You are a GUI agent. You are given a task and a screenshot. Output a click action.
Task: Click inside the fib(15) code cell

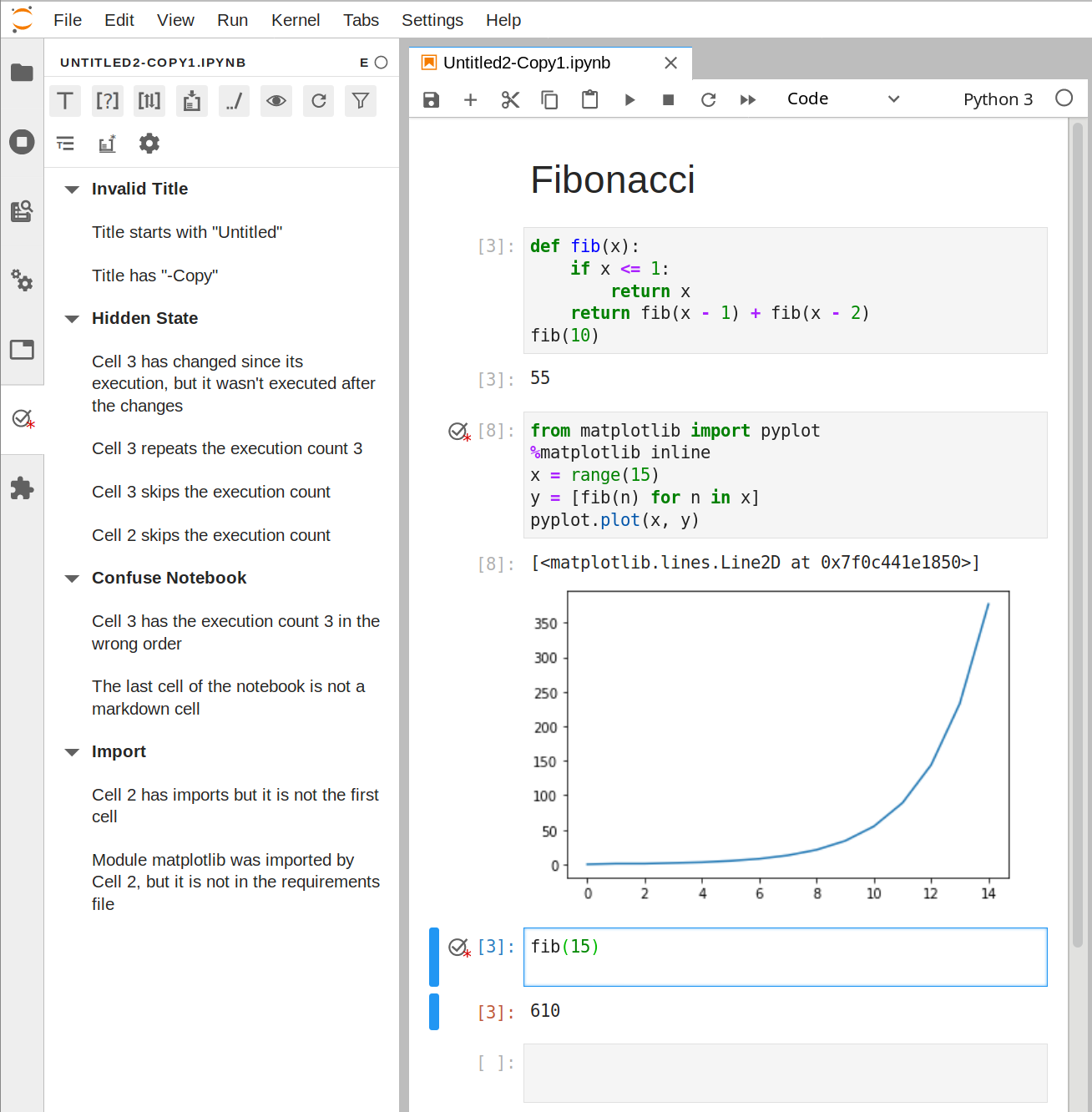(785, 957)
